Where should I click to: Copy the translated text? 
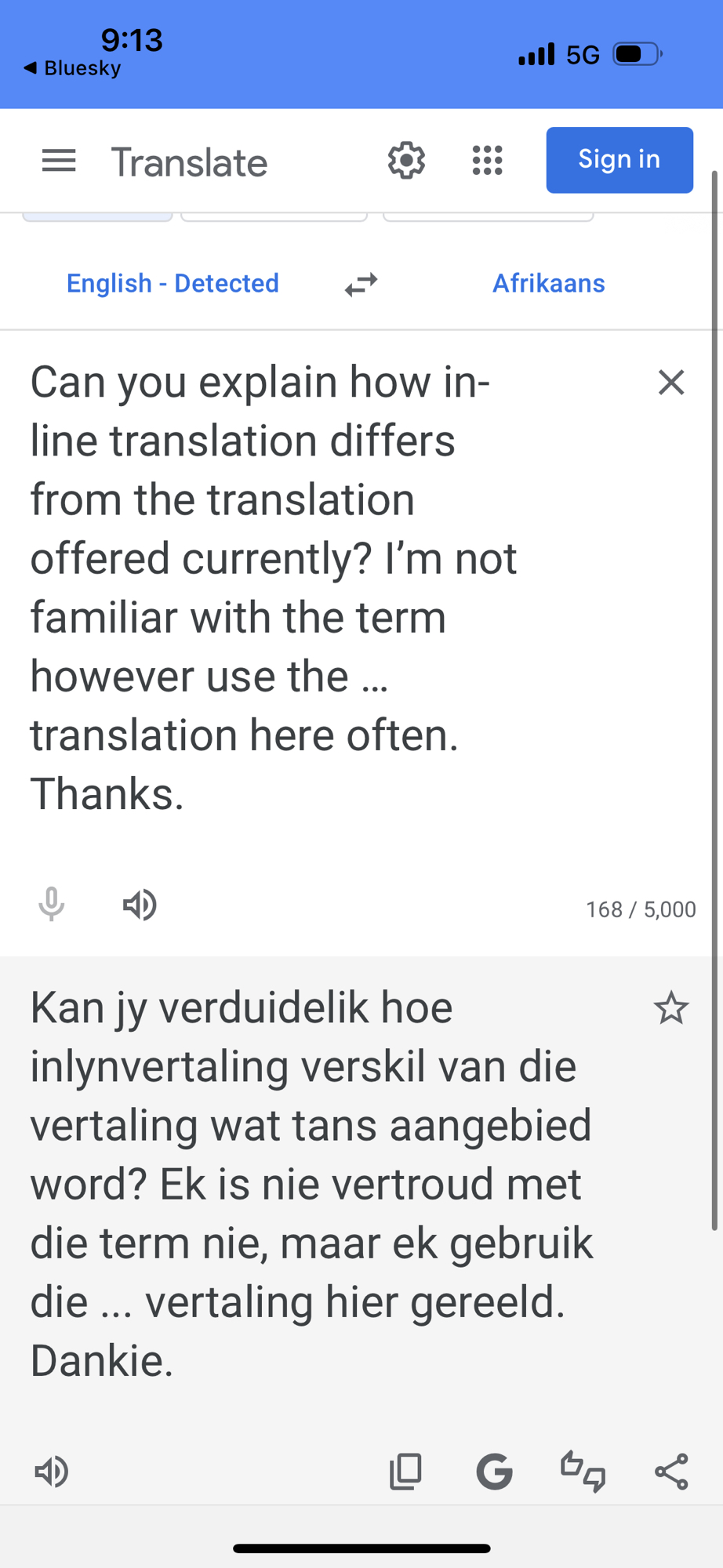click(405, 1472)
